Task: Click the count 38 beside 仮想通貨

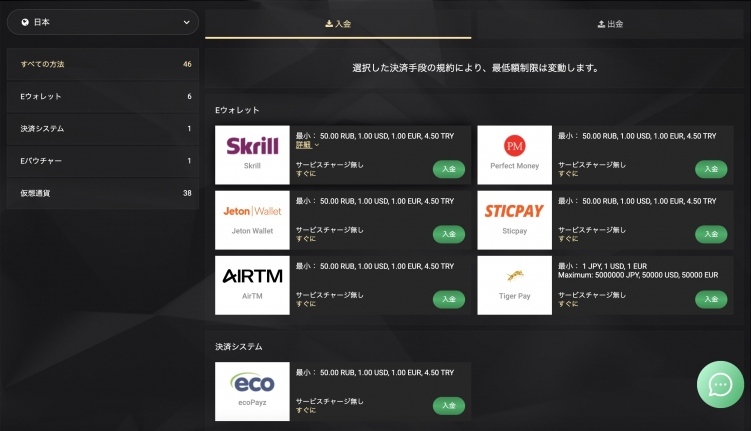Action: [x=187, y=193]
